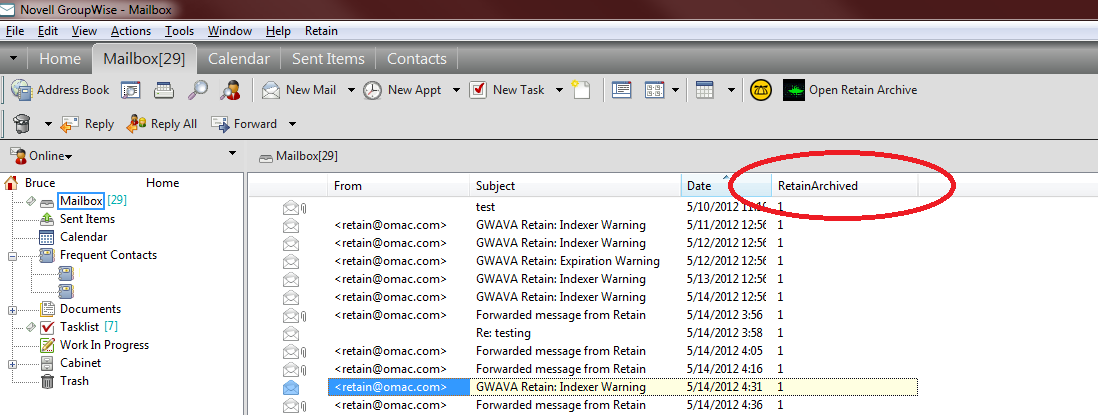Select Frequent Contacts folder

108,255
